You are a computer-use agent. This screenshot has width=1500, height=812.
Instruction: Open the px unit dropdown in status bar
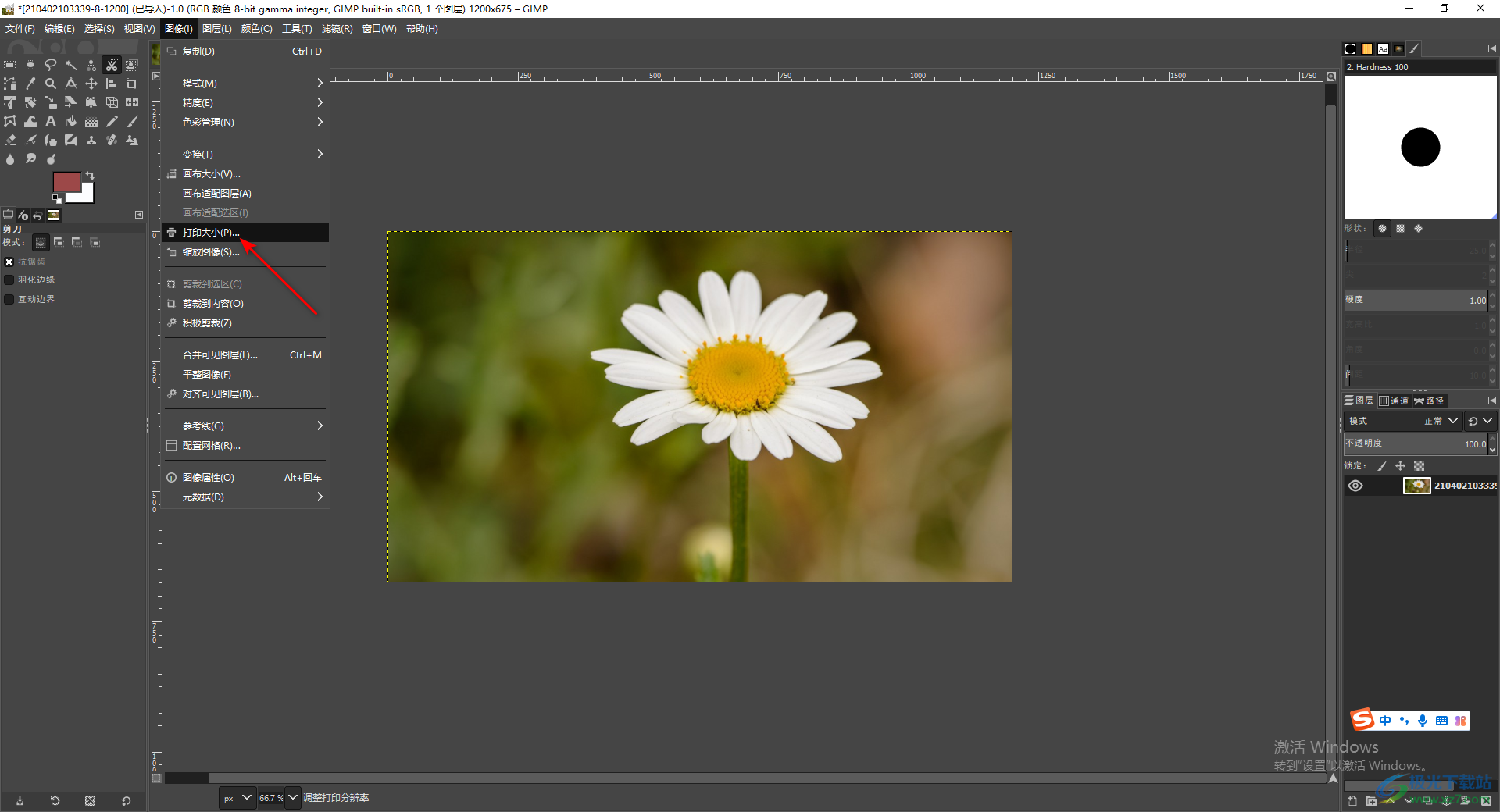click(x=237, y=798)
